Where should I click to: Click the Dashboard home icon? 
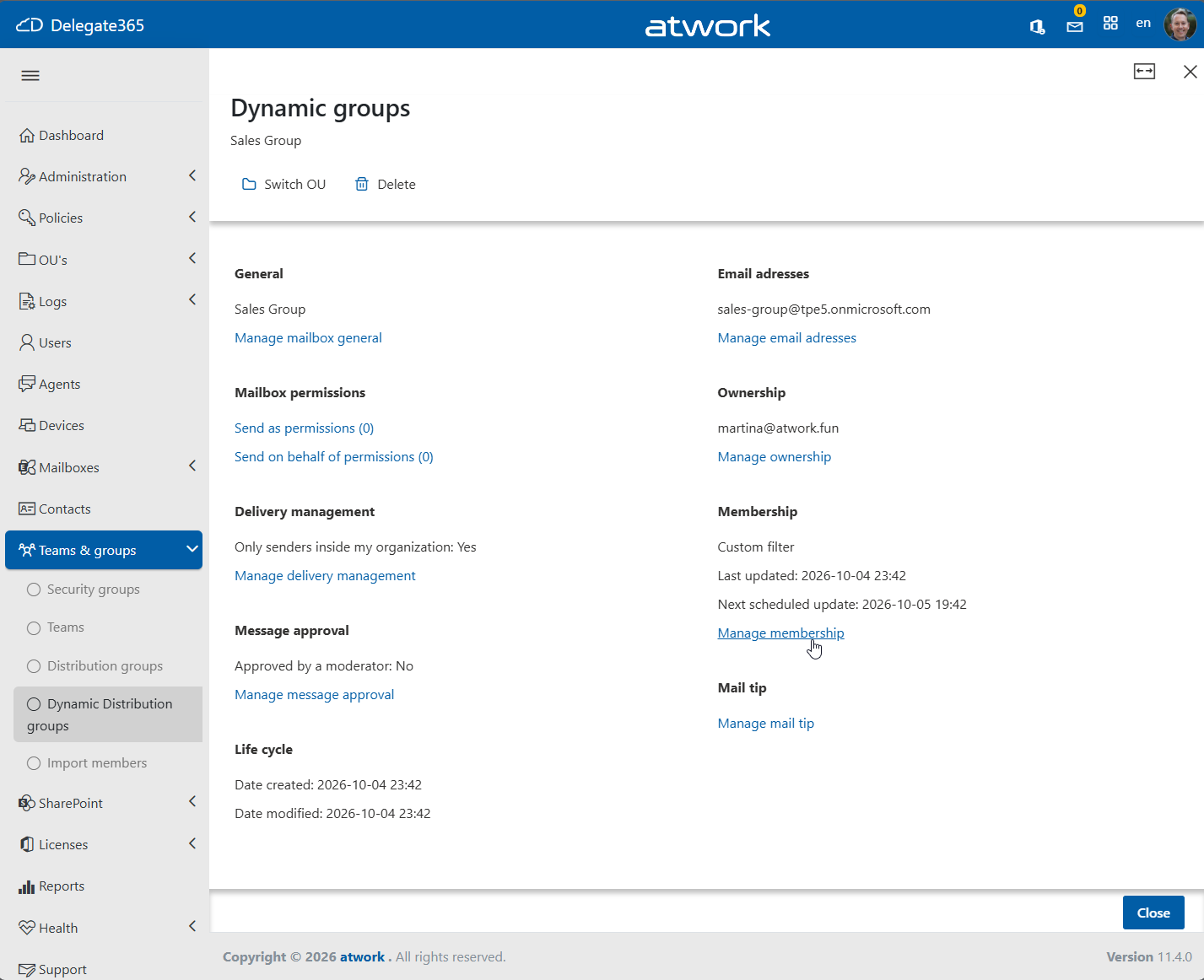click(27, 135)
